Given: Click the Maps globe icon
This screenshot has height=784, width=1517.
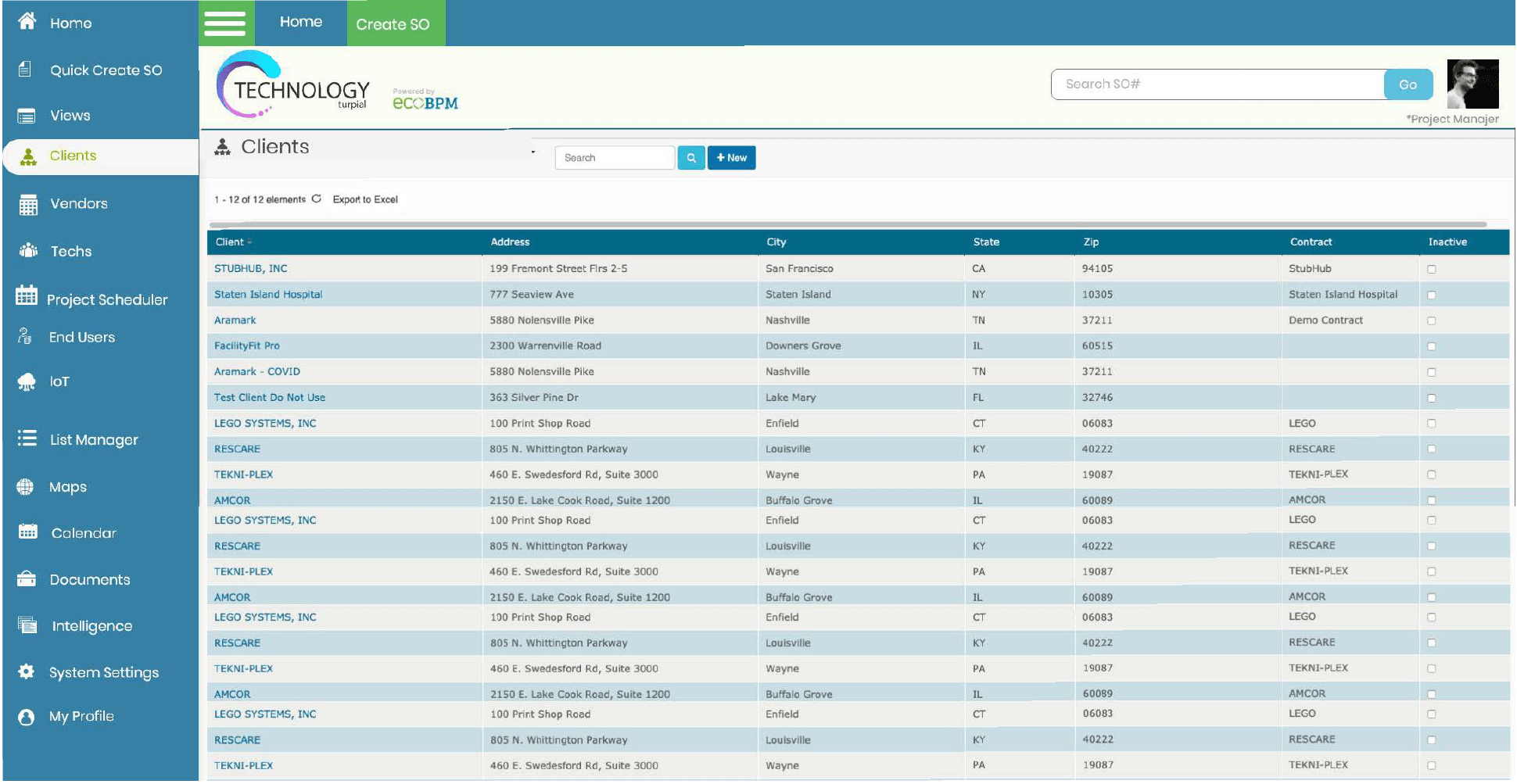Looking at the screenshot, I should (25, 487).
